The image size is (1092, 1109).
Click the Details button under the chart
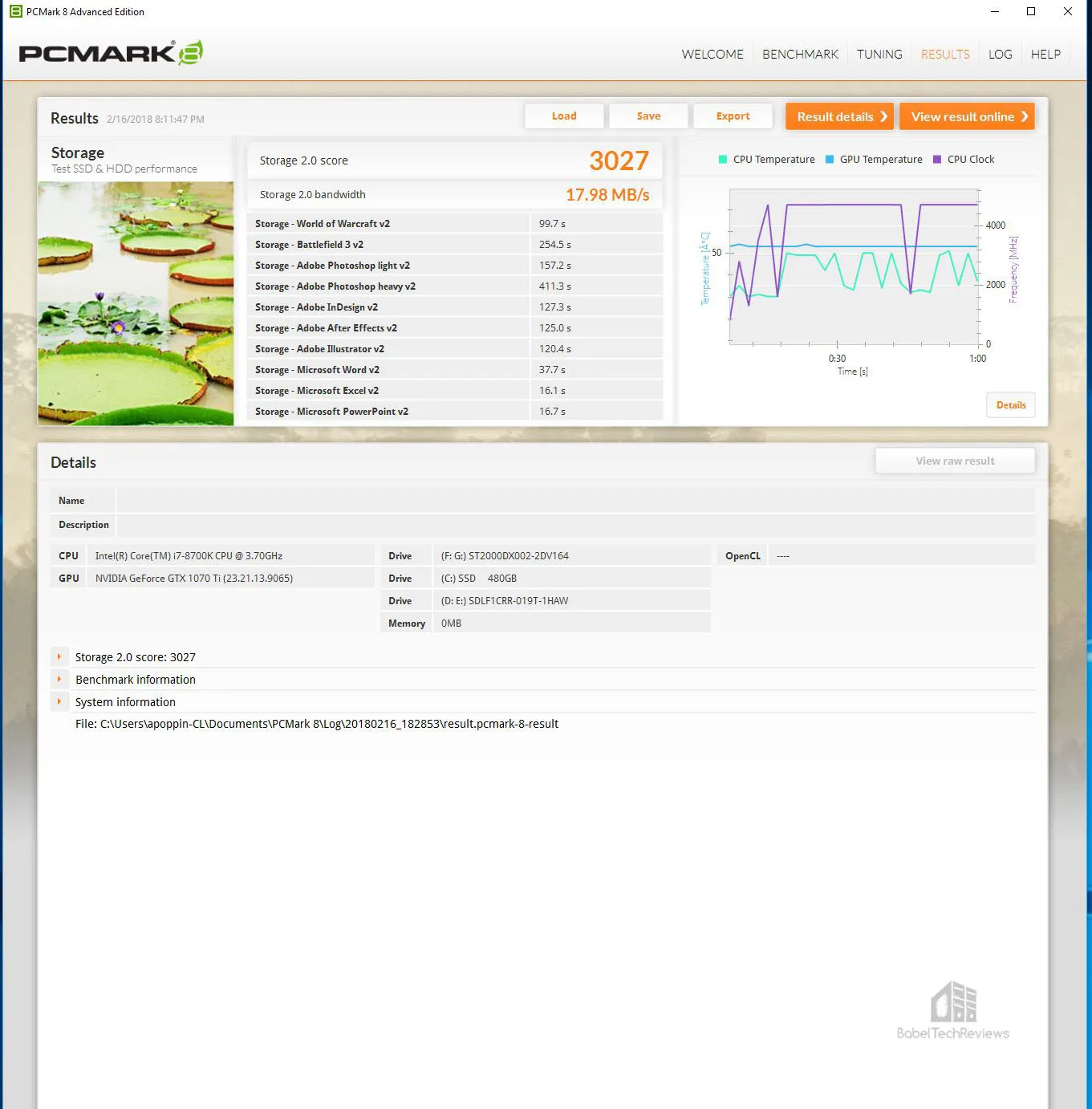pyautogui.click(x=1011, y=405)
